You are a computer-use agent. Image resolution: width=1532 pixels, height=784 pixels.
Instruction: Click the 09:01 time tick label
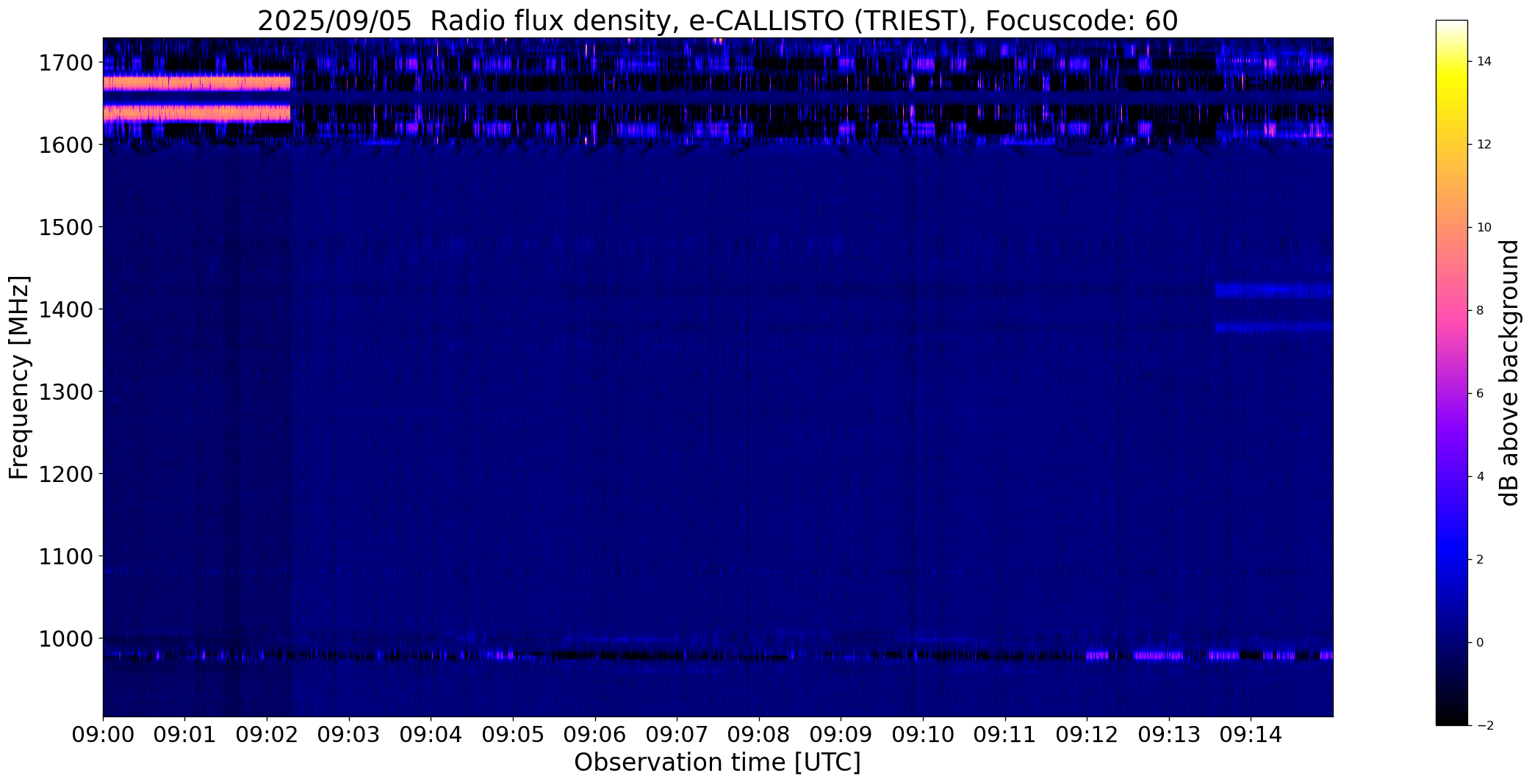point(185,735)
